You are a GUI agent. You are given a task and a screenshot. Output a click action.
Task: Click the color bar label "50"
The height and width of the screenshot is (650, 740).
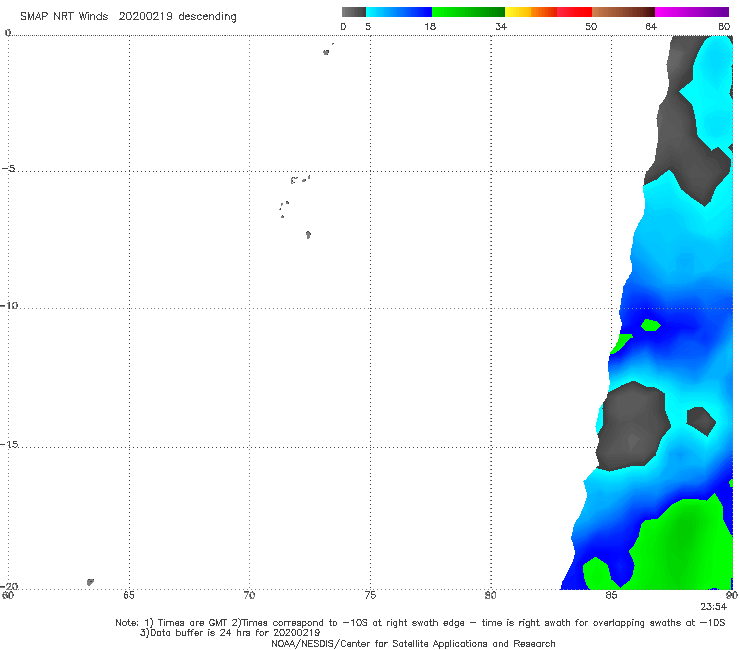click(x=591, y=27)
